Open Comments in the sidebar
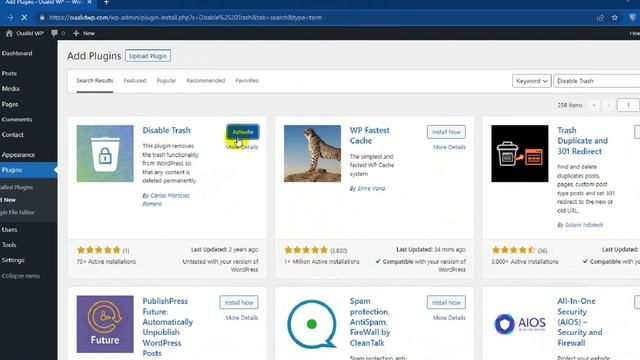The height and width of the screenshot is (360, 640). [17, 119]
